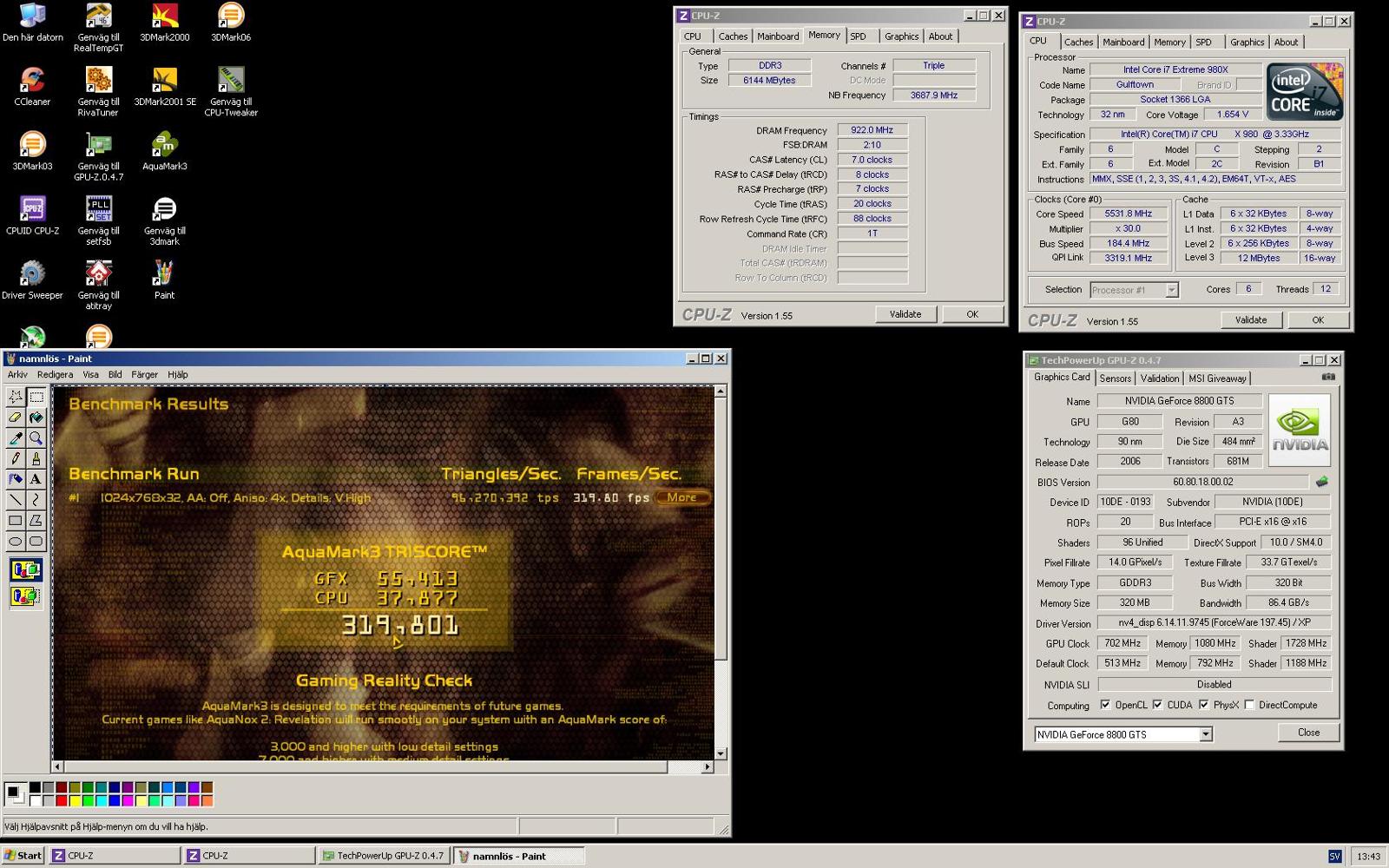Image resolution: width=1389 pixels, height=868 pixels.
Task: Open the Bild menu in Paint
Action: point(115,374)
